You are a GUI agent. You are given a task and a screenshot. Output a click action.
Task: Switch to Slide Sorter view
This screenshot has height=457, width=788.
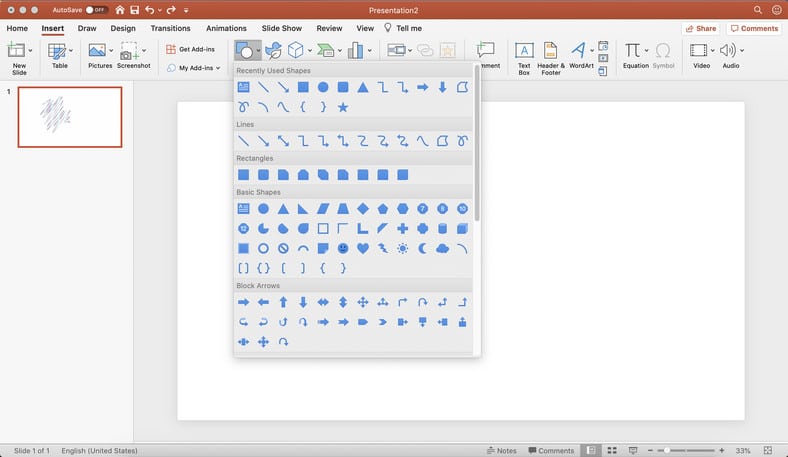point(612,450)
